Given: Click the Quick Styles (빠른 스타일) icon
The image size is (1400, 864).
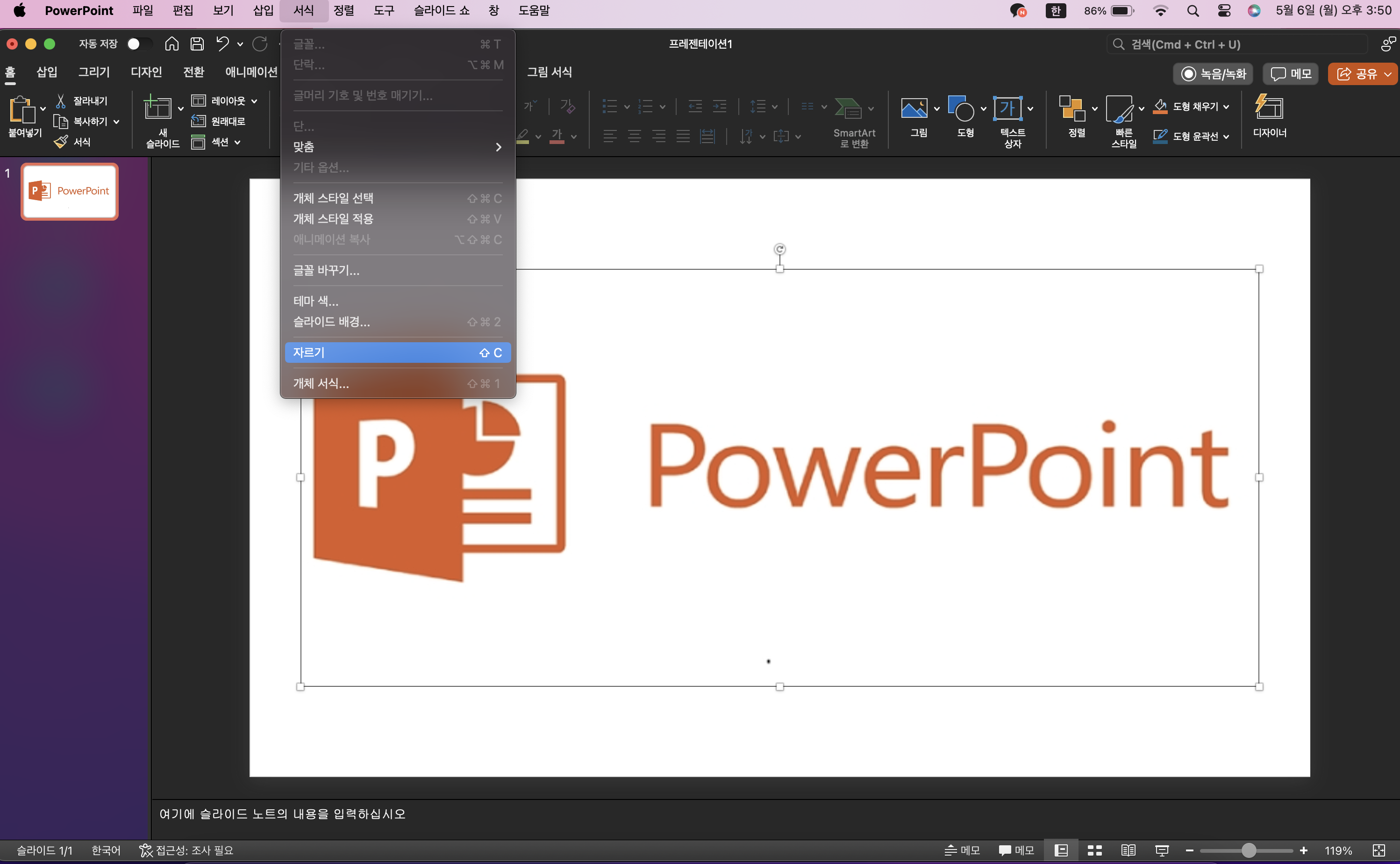Looking at the screenshot, I should click(1119, 108).
